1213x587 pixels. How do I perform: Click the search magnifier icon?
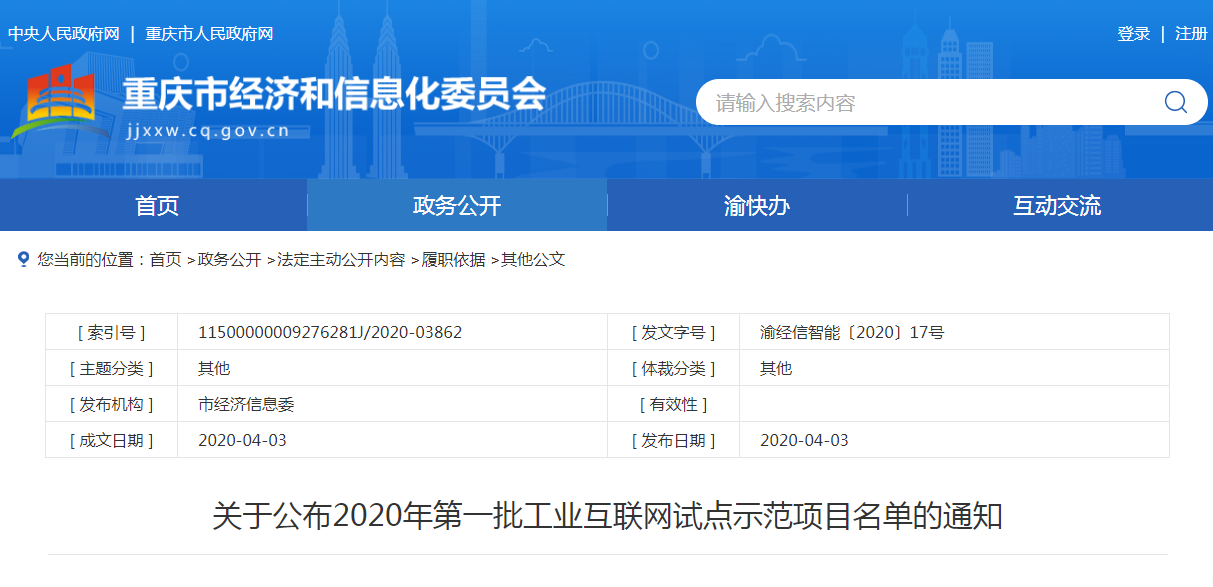pyautogui.click(x=1174, y=101)
